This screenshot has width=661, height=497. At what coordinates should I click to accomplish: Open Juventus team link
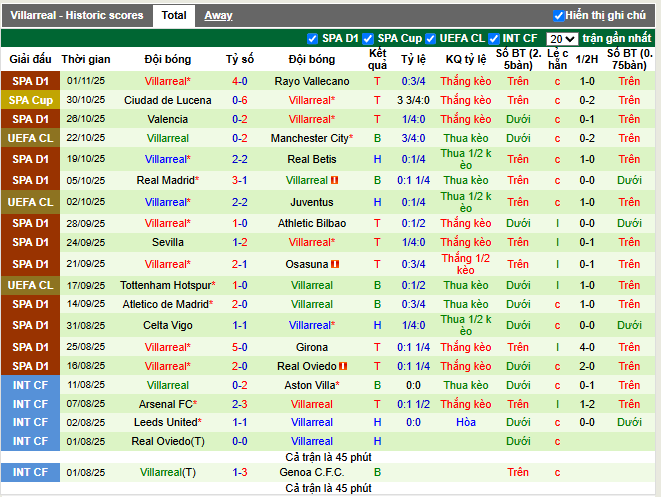pos(312,202)
